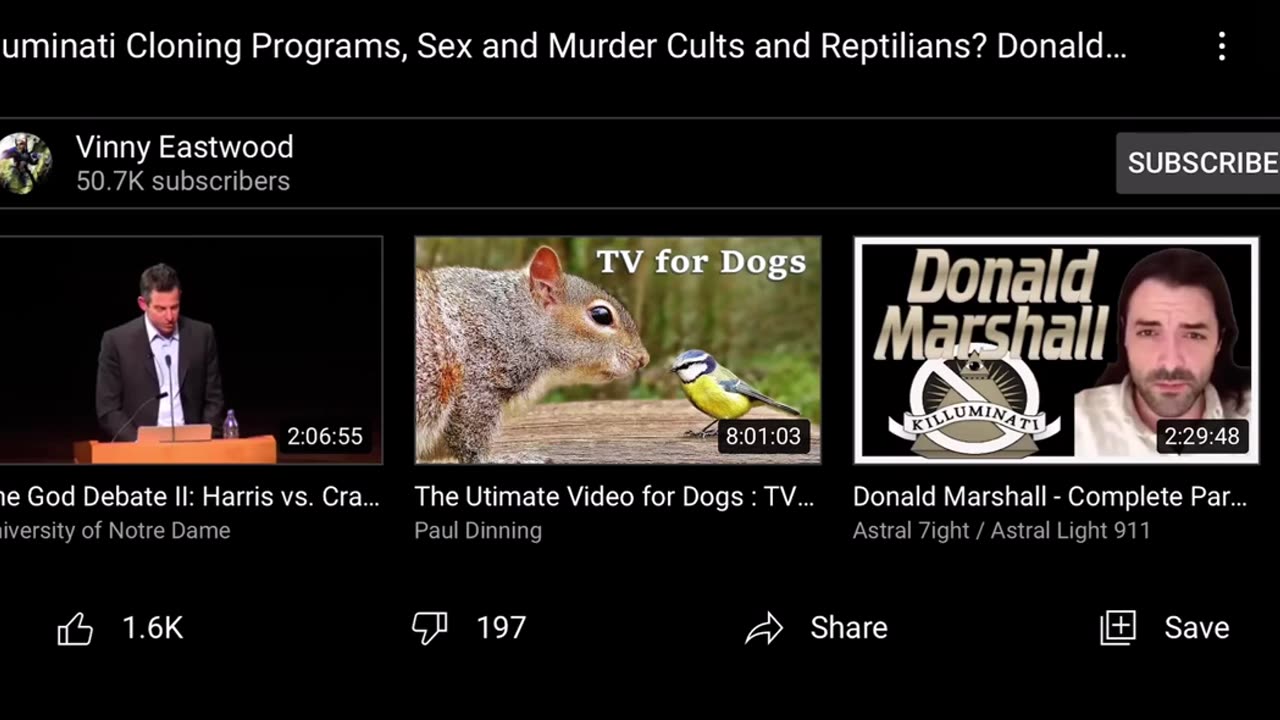This screenshot has width=1280, height=720.
Task: Visit Astral 7ight / Astral Light 911 channel
Action: [x=1002, y=531]
